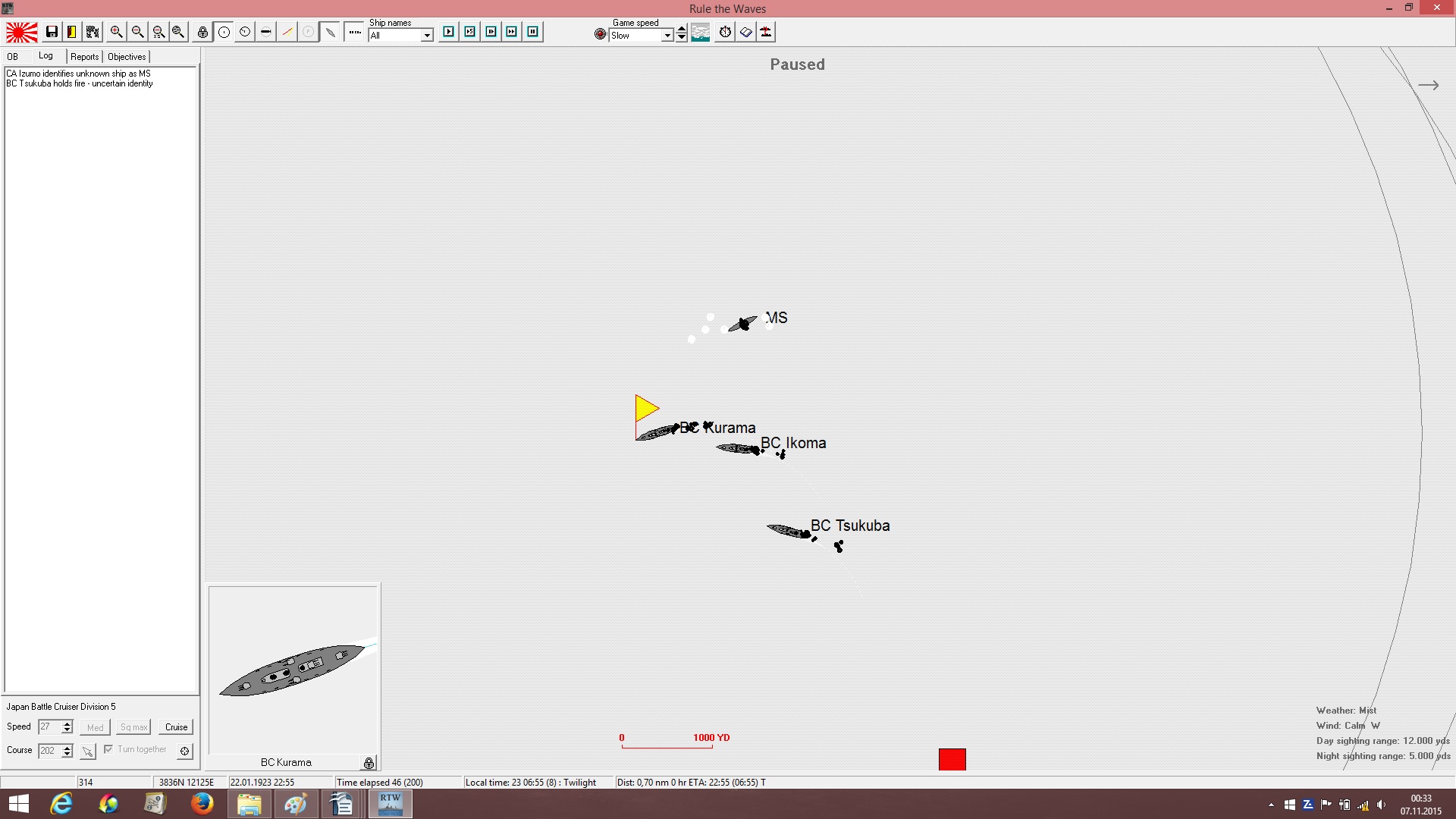Toggle the compass circle button
This screenshot has width=1456, height=819.
tap(245, 32)
